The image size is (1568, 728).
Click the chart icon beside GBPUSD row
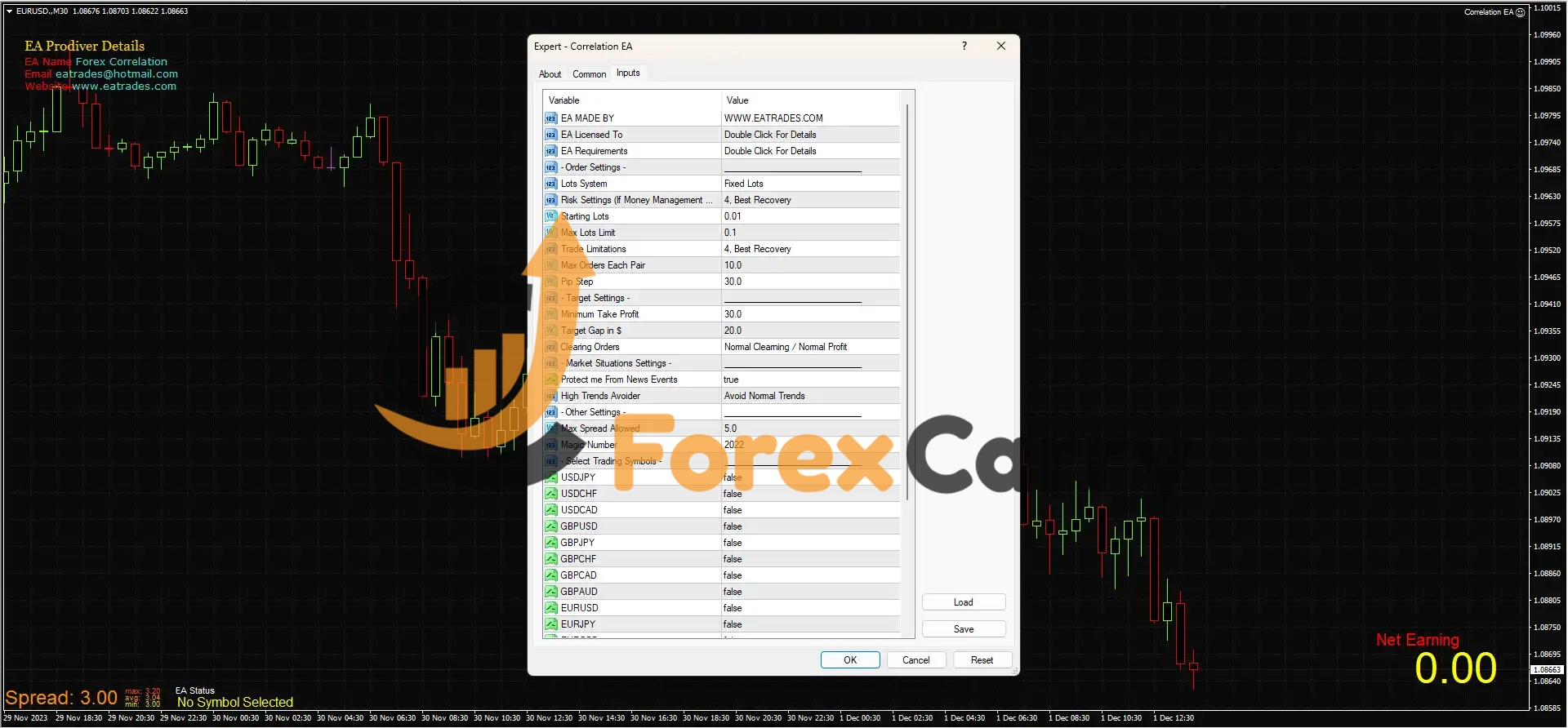click(550, 526)
